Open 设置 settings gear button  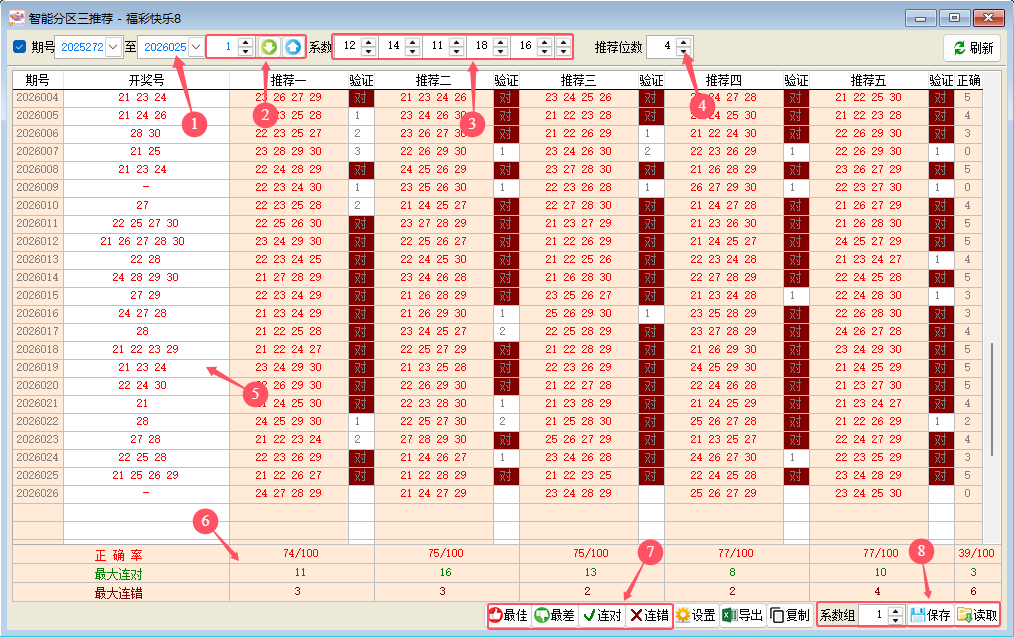695,616
